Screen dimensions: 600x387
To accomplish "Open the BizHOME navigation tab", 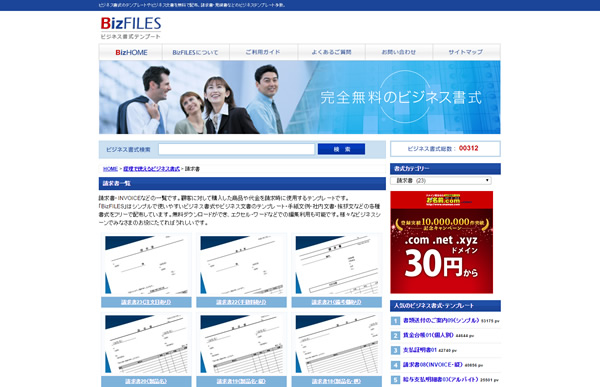I will [131, 52].
